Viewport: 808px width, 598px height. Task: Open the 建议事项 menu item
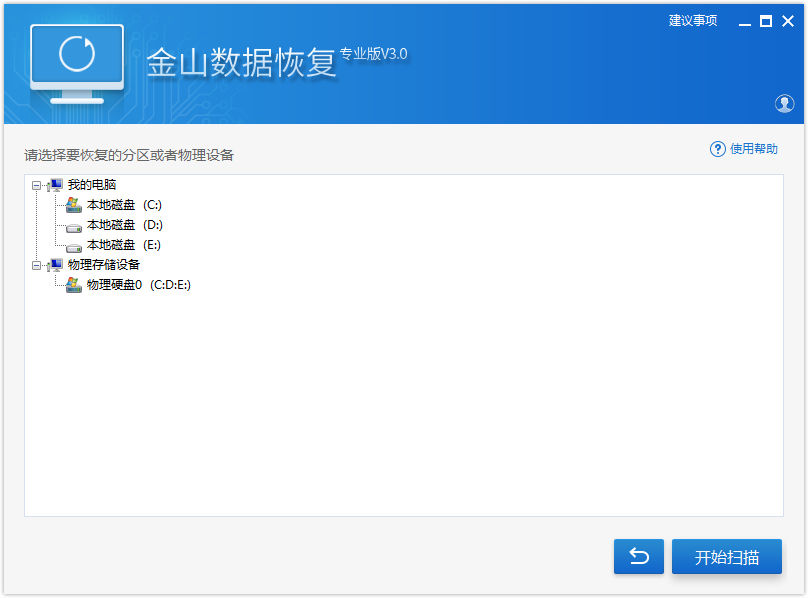click(x=692, y=21)
